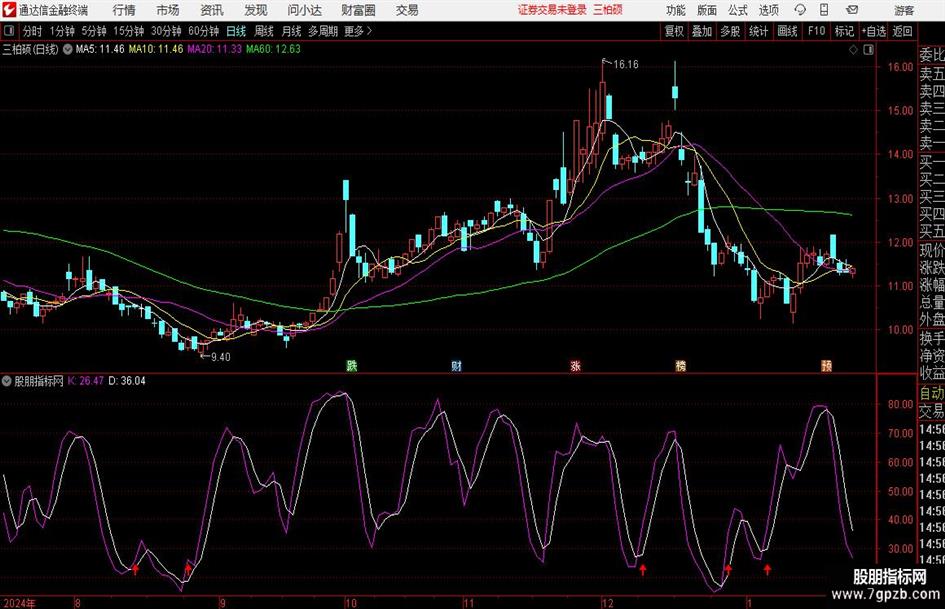Click the diamond icon above price axis
This screenshot has height=609, width=945.
click(853, 50)
